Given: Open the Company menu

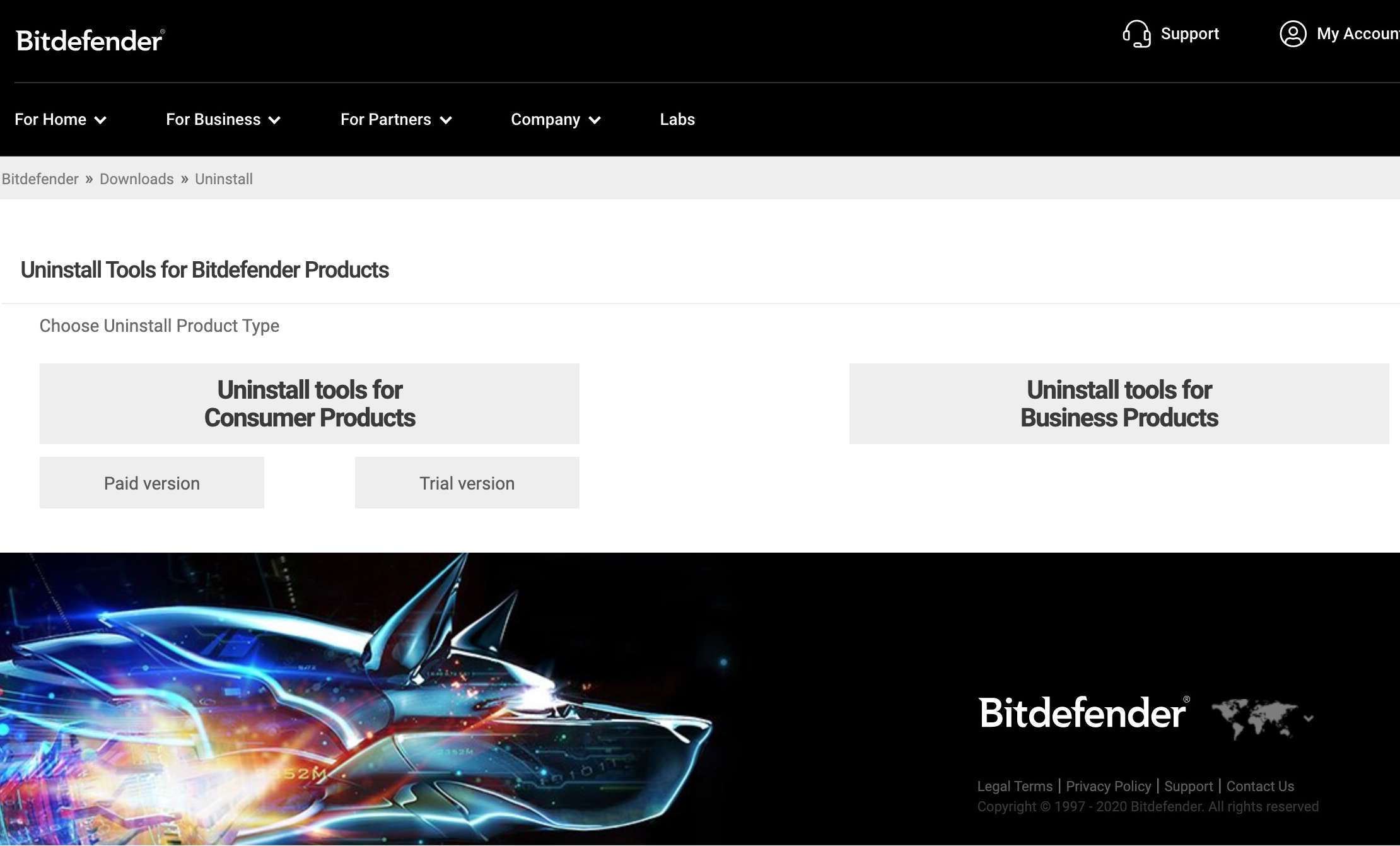Looking at the screenshot, I should [x=556, y=120].
